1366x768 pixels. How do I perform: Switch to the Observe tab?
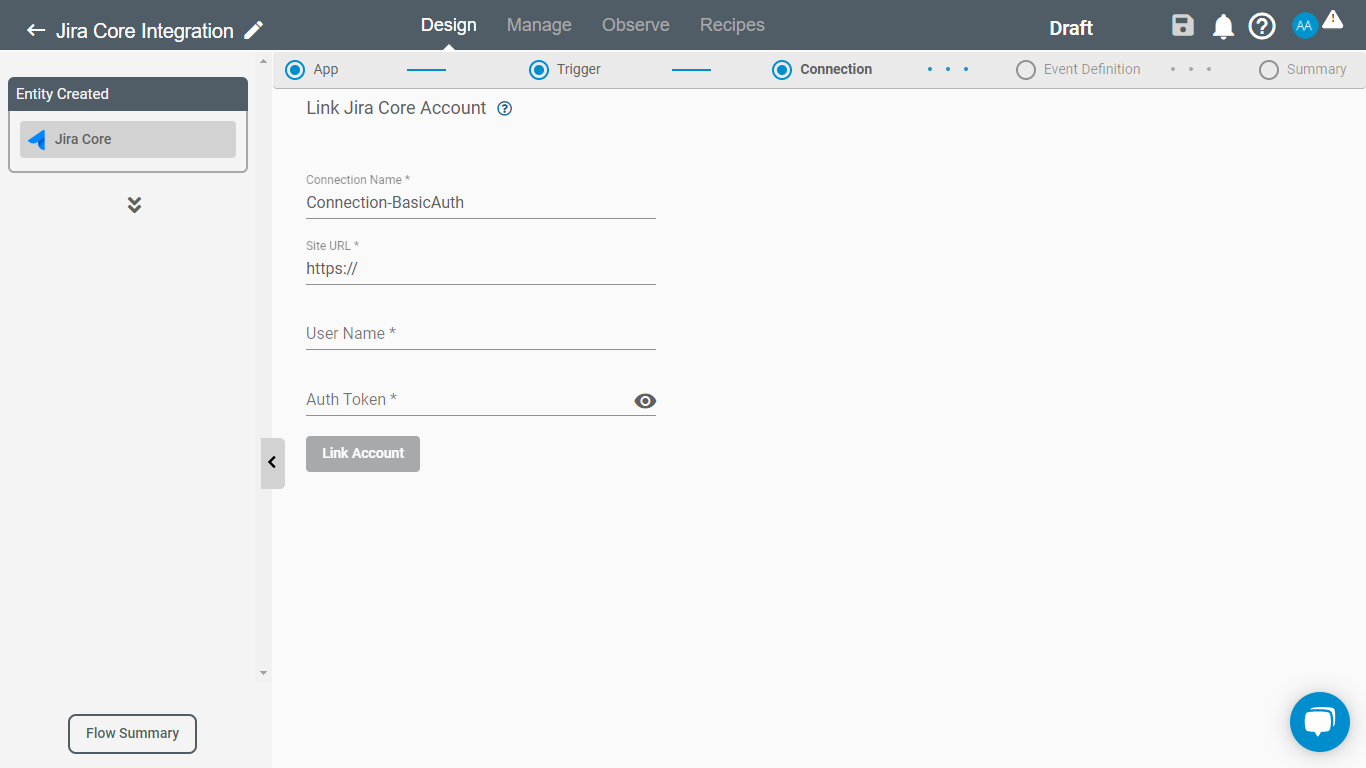(636, 25)
